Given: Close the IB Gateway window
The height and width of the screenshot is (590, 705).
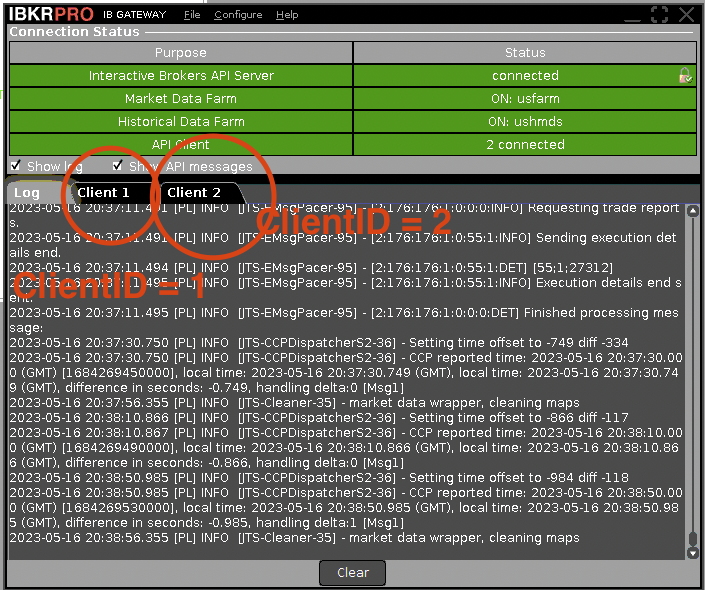Looking at the screenshot, I should pyautogui.click(x=686, y=14).
